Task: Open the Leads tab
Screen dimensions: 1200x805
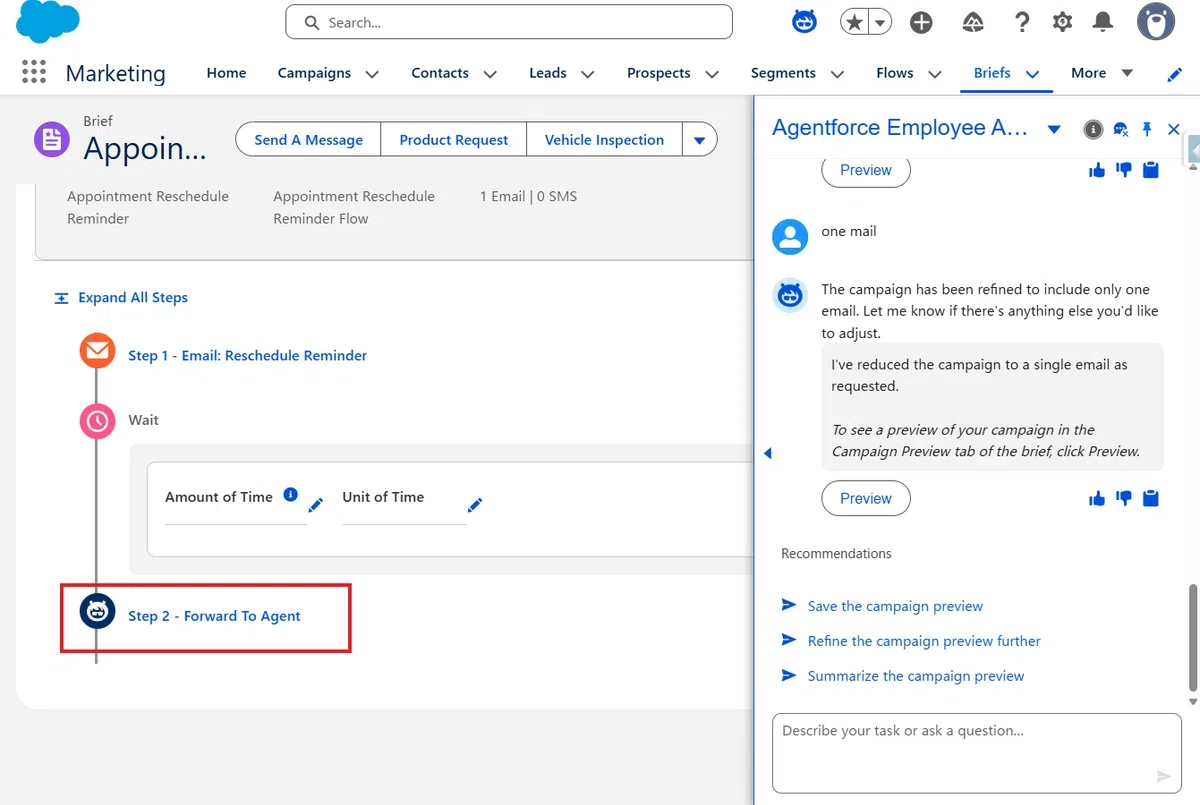Action: click(548, 73)
